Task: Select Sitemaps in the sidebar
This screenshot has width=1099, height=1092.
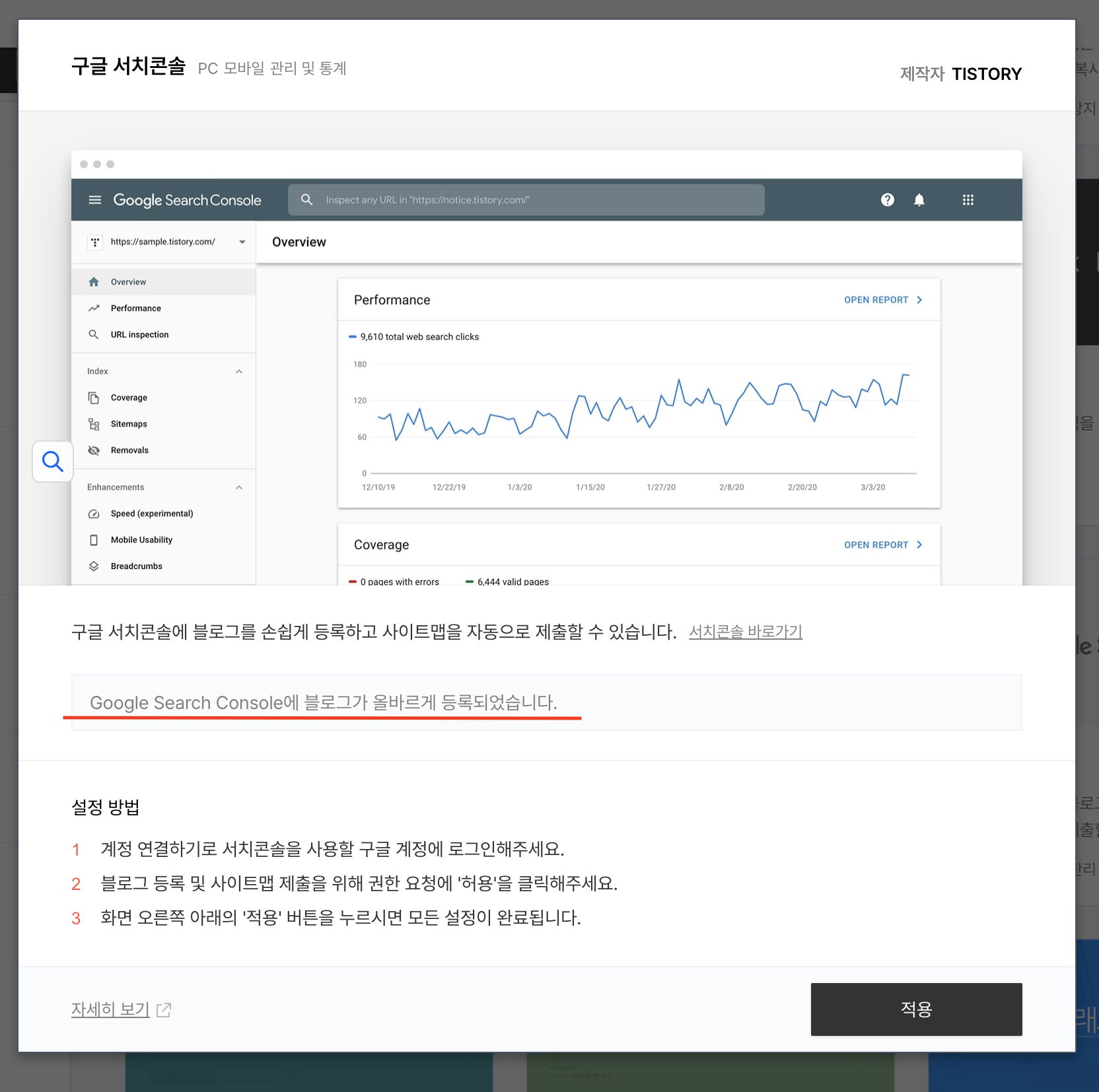Action: coord(164,424)
